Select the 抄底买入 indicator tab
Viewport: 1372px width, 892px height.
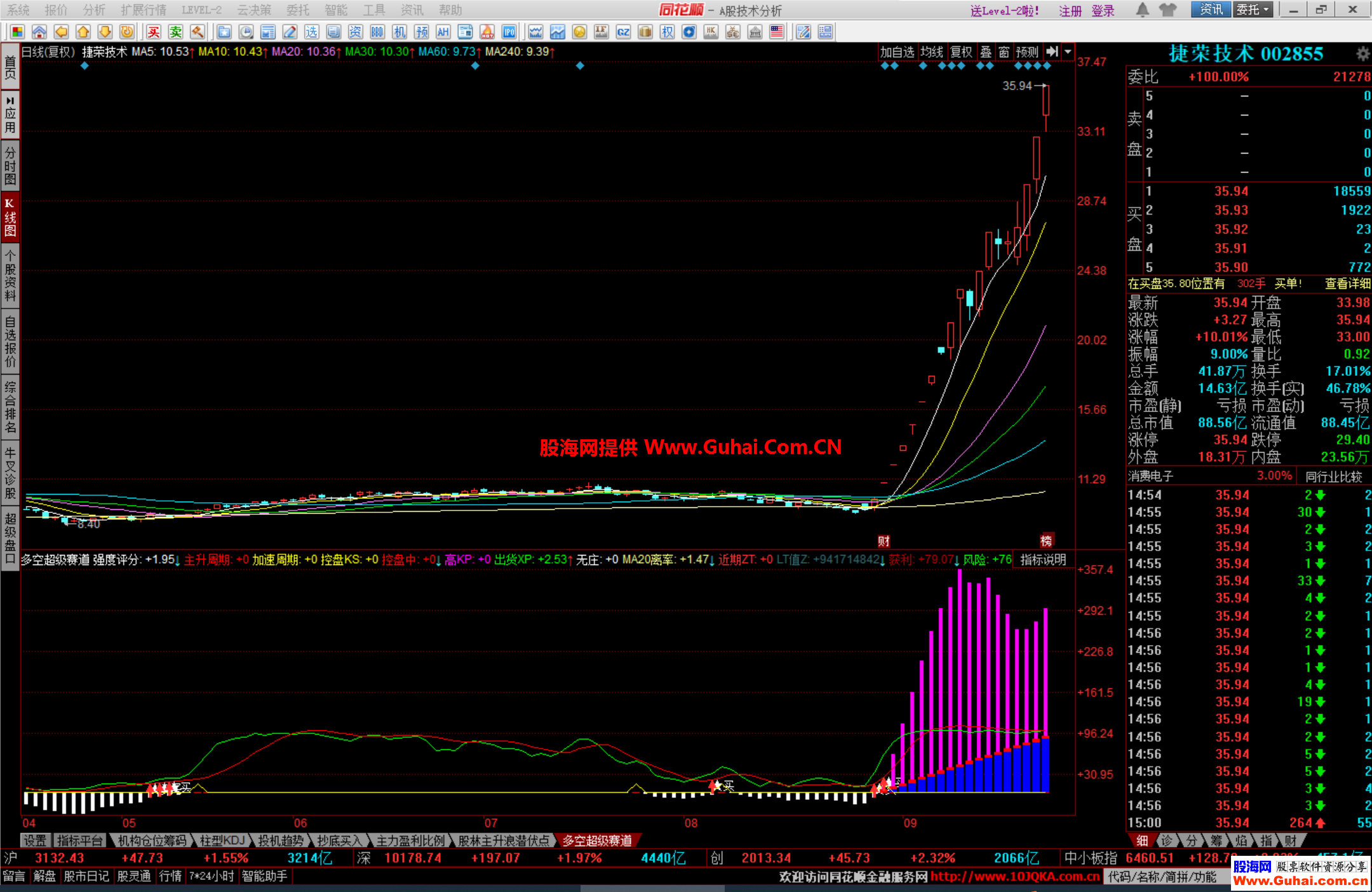tap(339, 841)
